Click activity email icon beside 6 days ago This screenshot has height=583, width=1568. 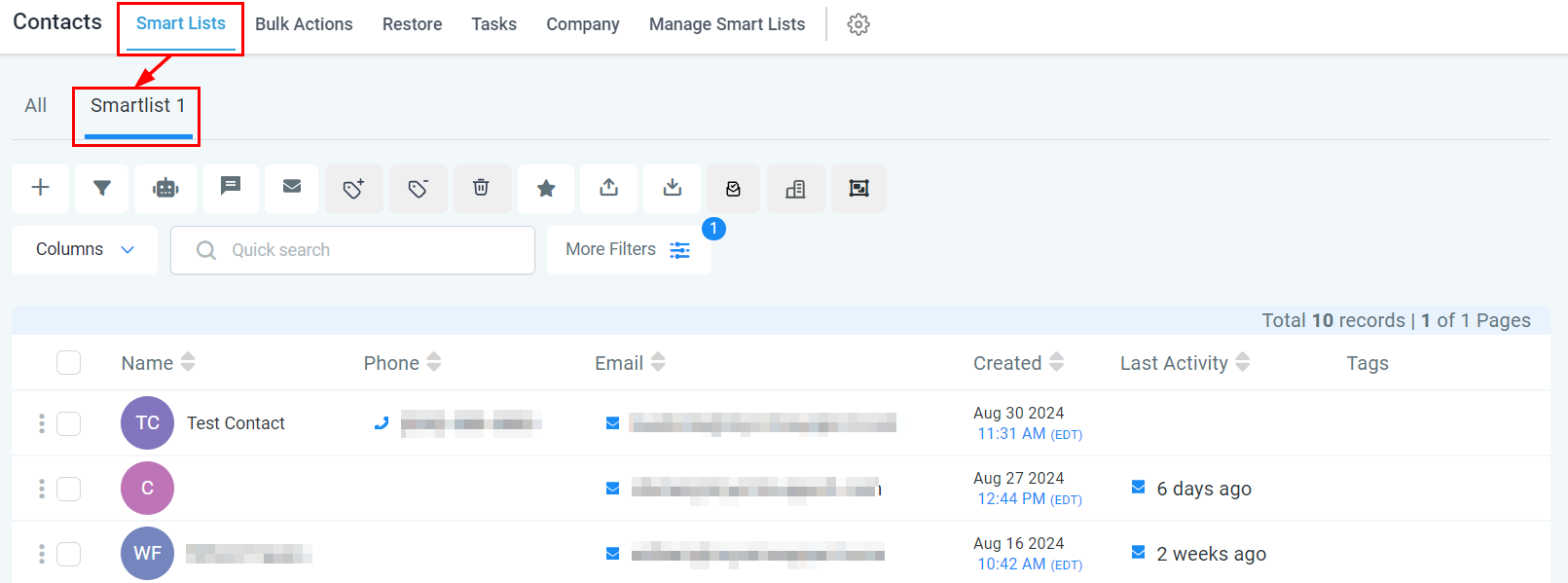click(x=1139, y=487)
